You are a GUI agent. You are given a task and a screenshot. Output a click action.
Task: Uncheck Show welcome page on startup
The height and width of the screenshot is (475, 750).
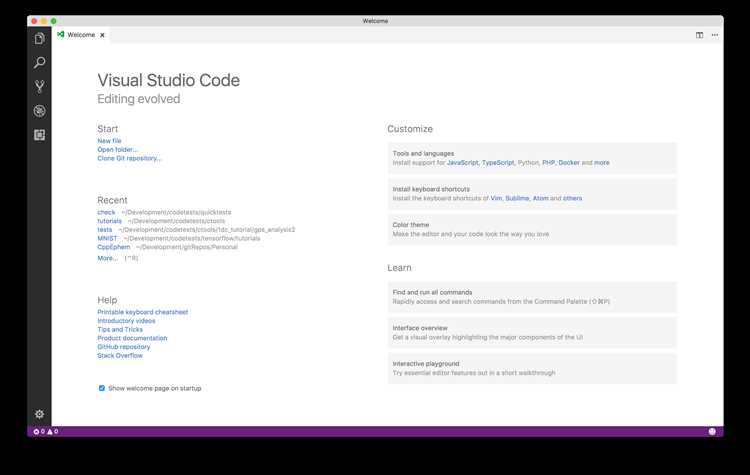coord(101,388)
